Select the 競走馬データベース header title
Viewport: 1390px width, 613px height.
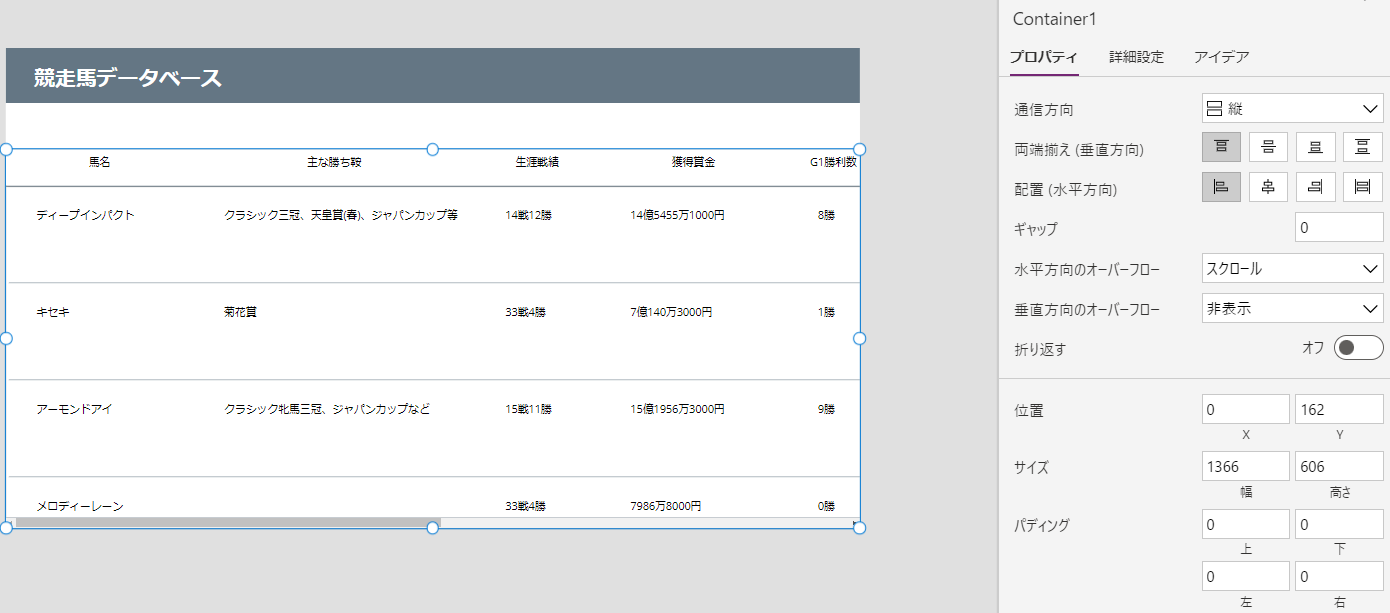point(128,78)
